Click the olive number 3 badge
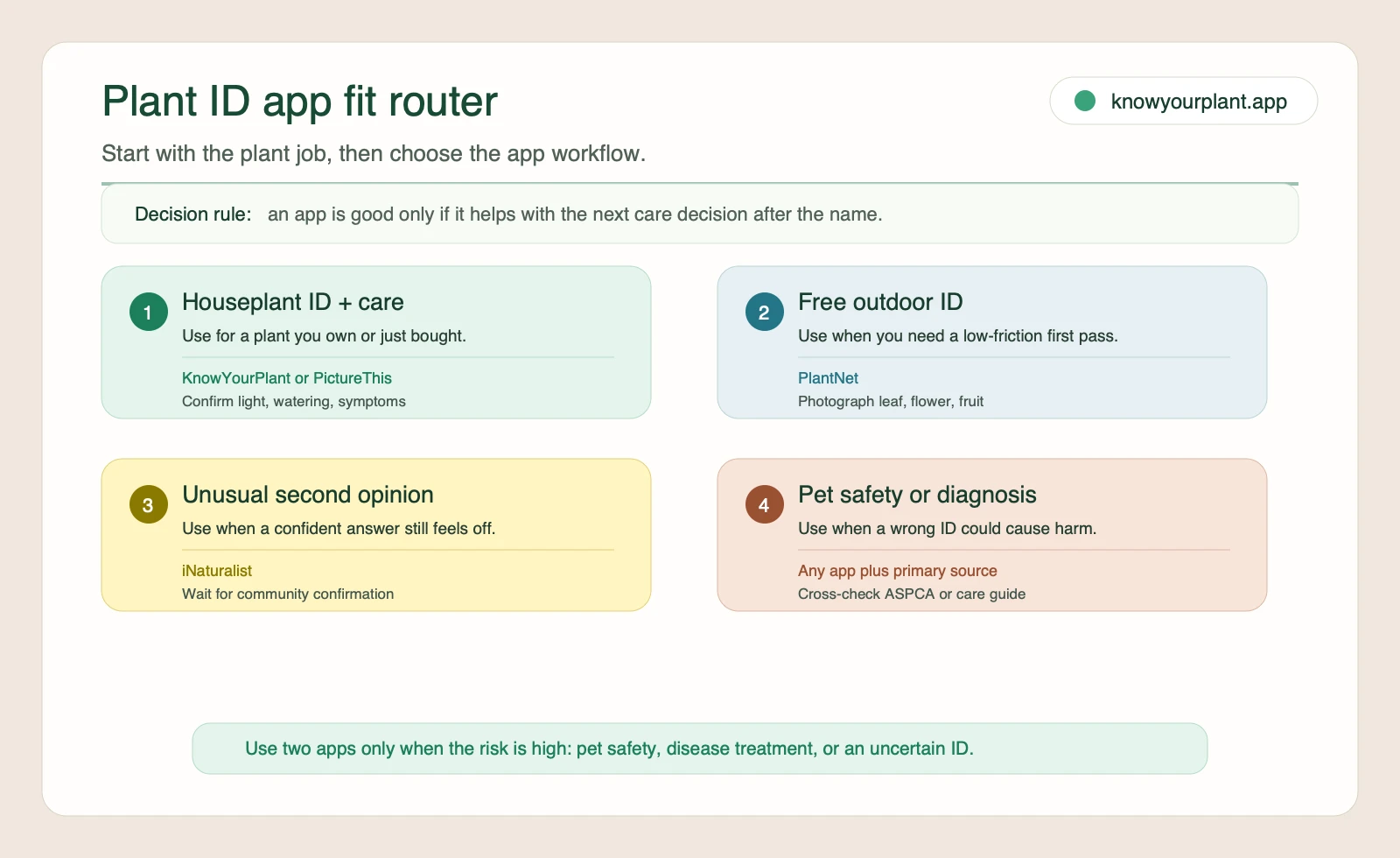This screenshot has height=858, width=1400. 148,504
